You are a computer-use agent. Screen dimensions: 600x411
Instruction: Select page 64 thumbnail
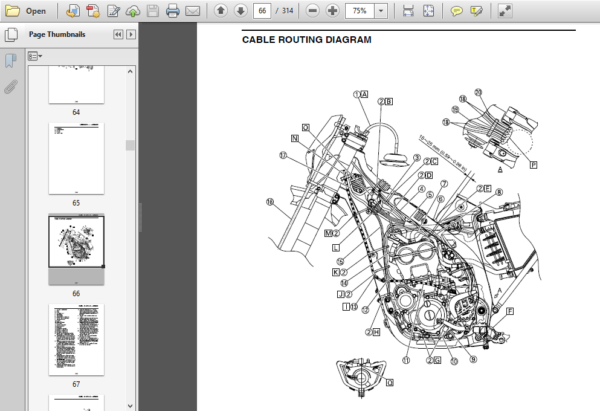pos(77,85)
